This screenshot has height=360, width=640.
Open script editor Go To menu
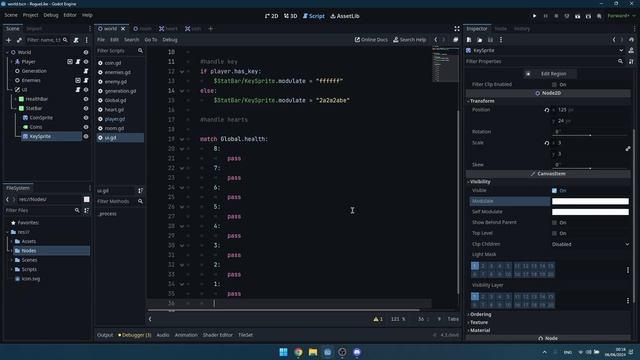tap(151, 40)
